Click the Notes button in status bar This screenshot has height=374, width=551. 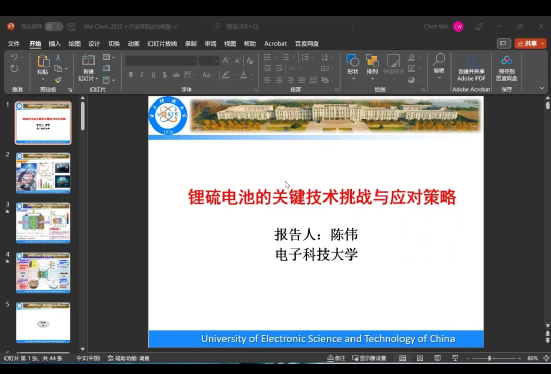[x=336, y=358]
